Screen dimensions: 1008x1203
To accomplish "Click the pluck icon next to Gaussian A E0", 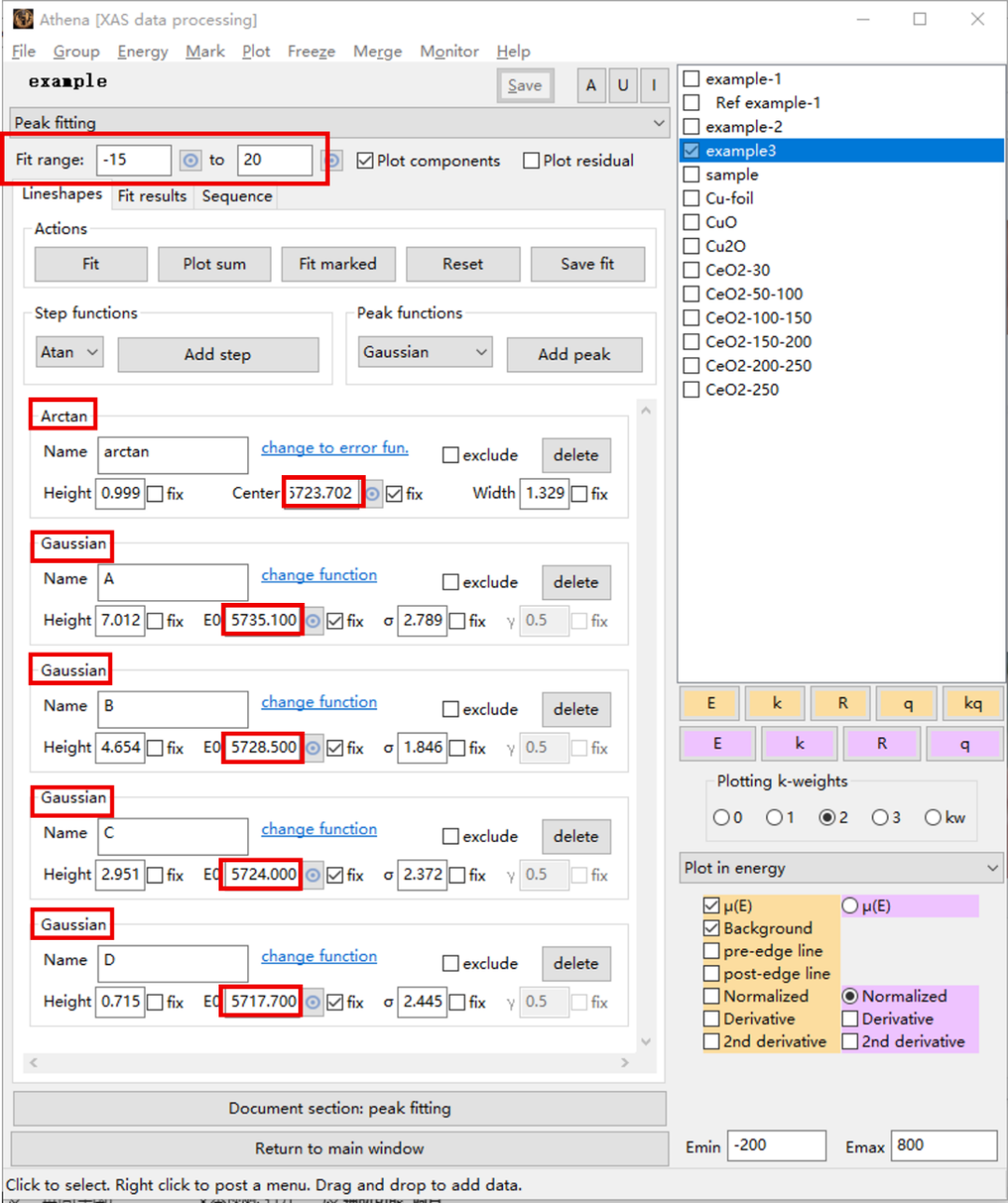I will (x=314, y=621).
